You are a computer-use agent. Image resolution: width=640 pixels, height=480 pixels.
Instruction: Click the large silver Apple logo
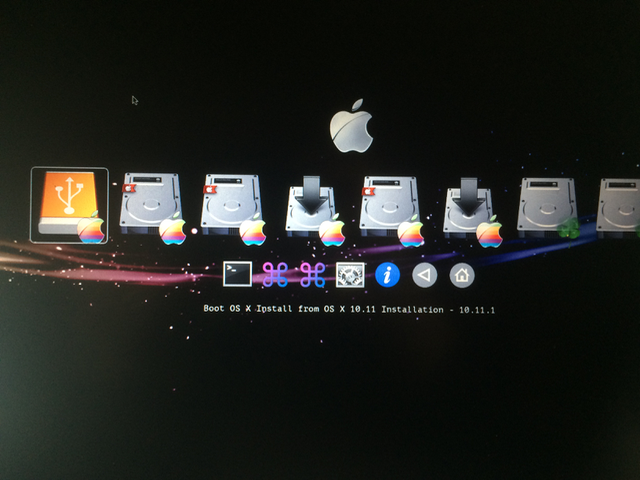(x=351, y=126)
